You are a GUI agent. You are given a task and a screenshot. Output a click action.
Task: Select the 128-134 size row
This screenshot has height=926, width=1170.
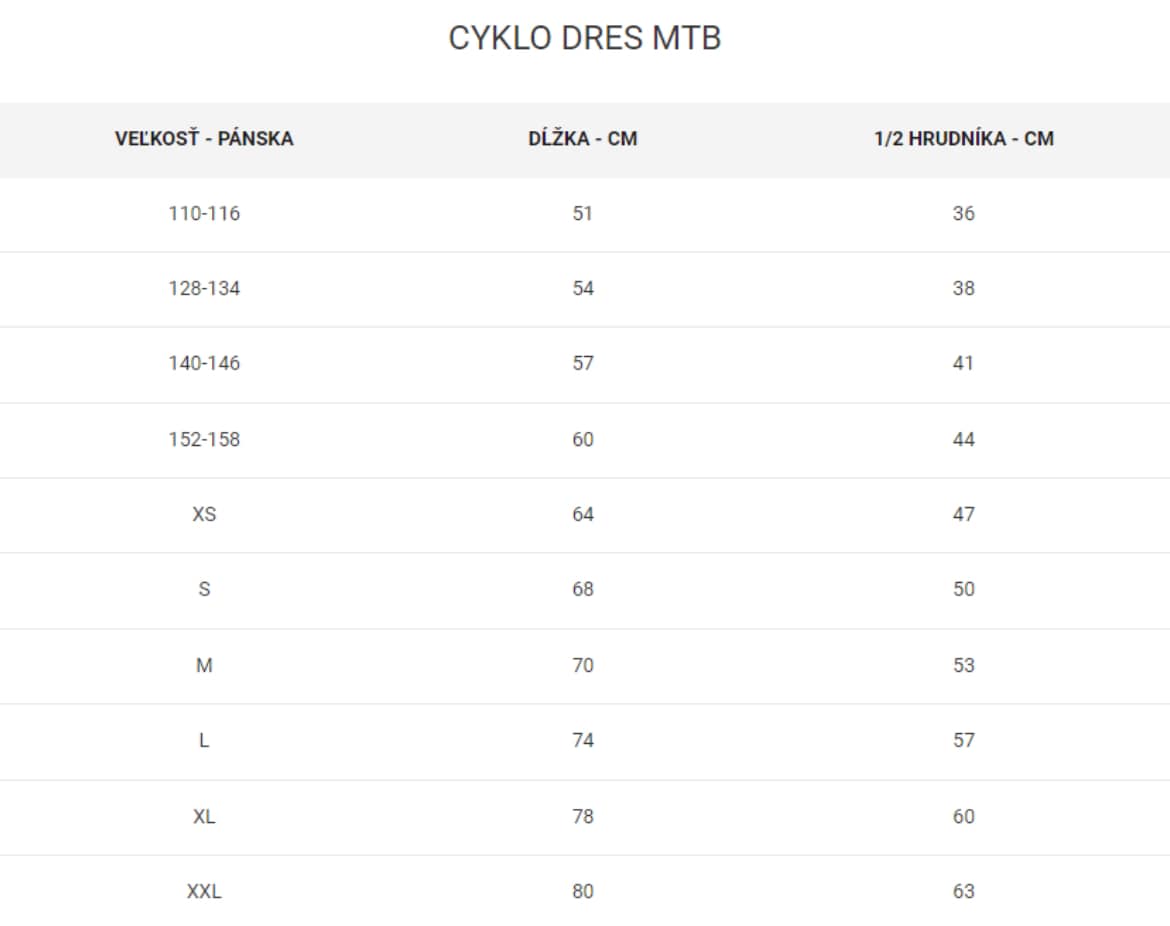[x=585, y=289]
